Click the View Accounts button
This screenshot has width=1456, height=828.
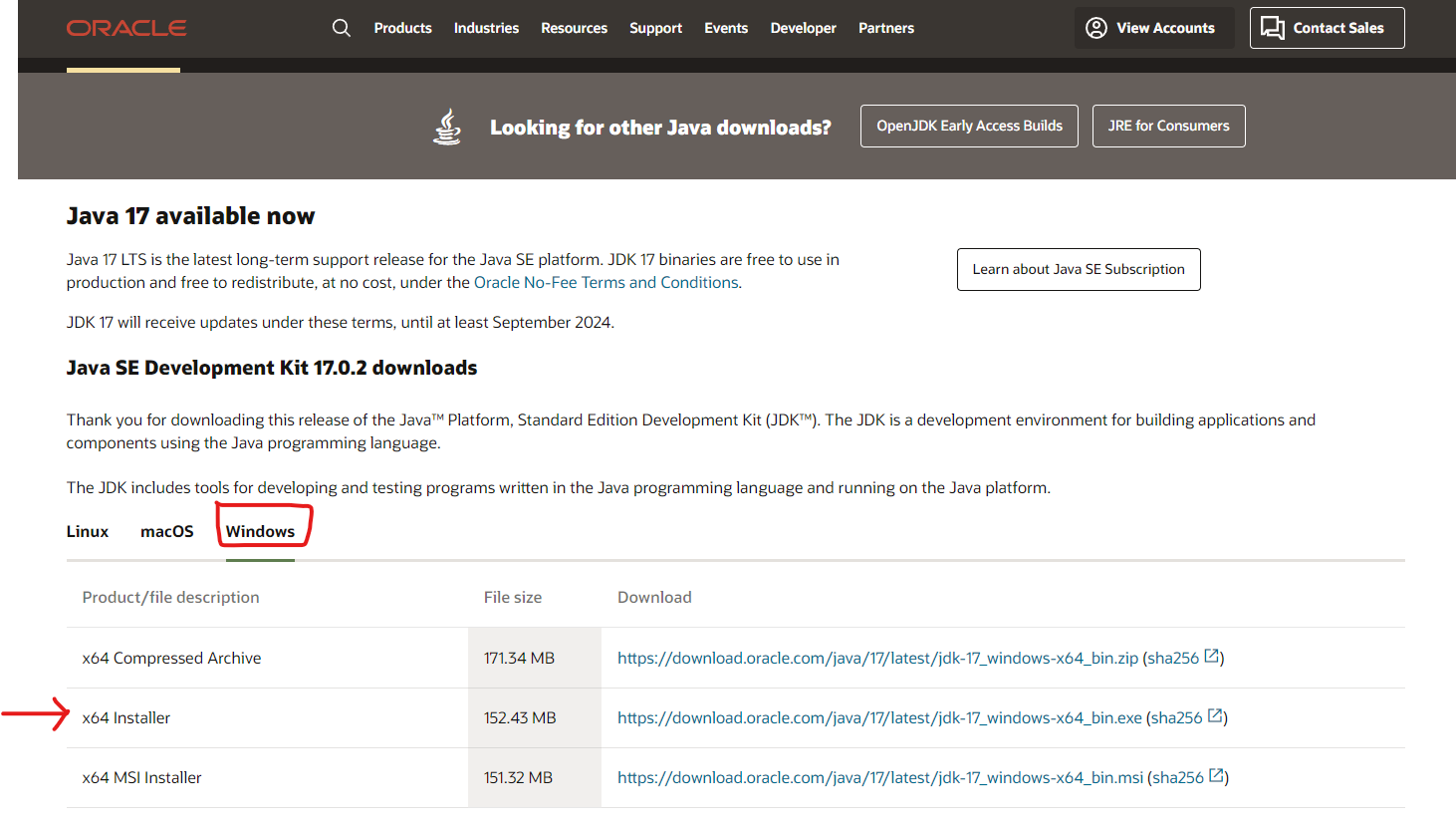coord(1154,28)
